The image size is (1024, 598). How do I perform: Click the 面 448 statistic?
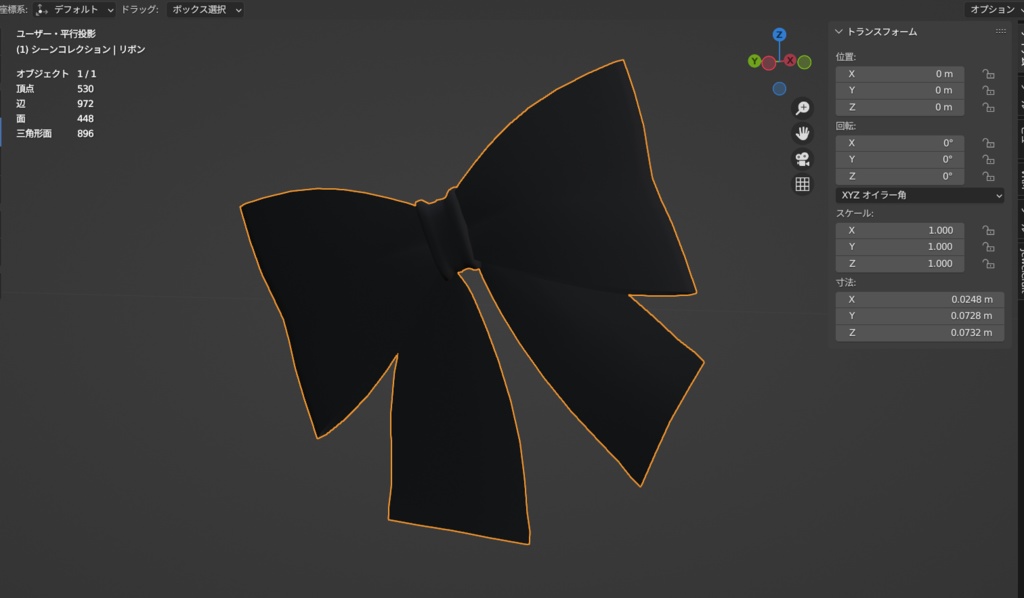[x=55, y=119]
